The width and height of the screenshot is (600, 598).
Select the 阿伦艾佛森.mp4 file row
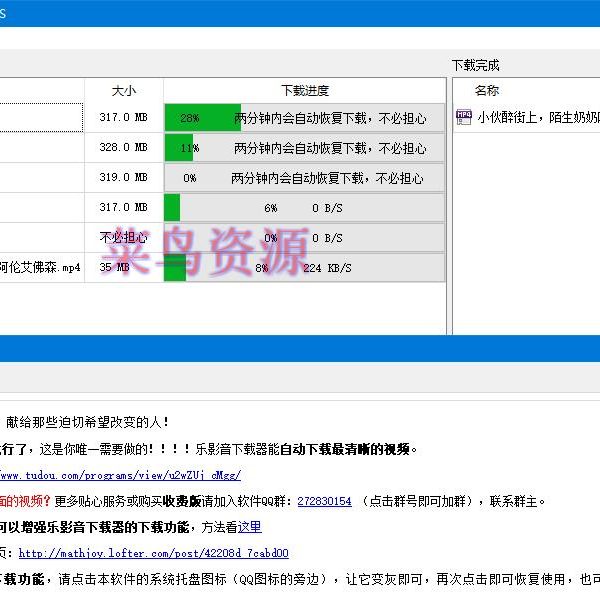point(40,268)
